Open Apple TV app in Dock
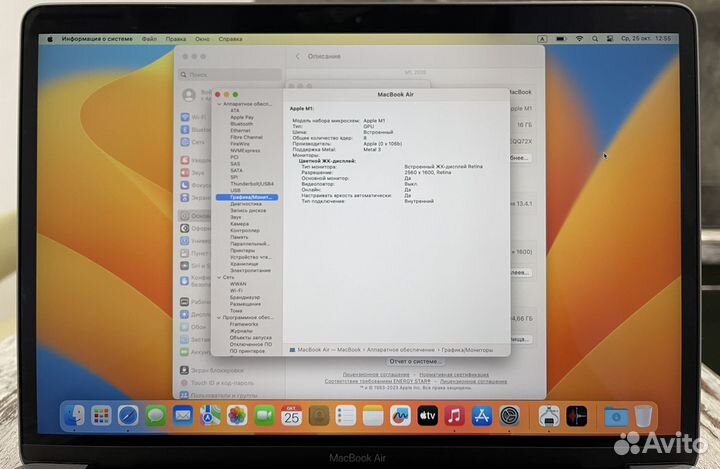 click(428, 416)
